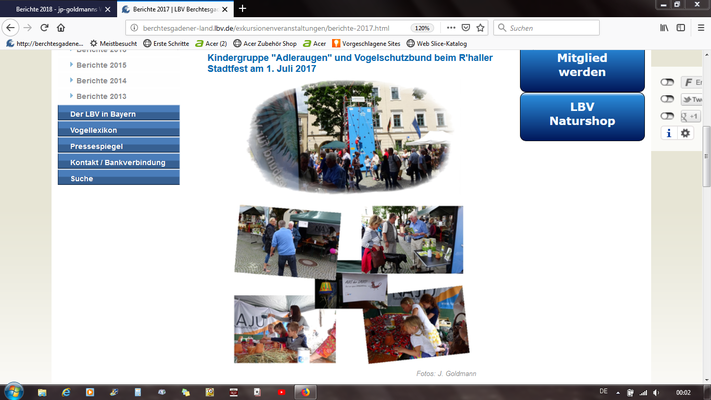Open the Der LBV in Bayern menu

[x=119, y=113]
